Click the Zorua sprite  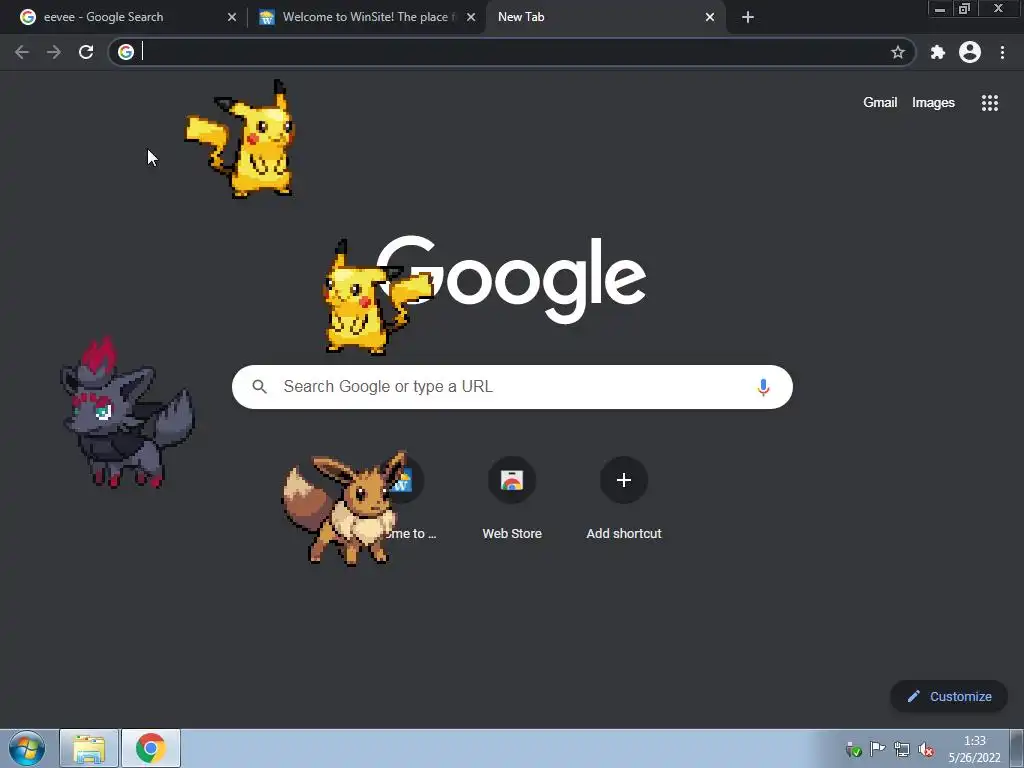pos(127,413)
